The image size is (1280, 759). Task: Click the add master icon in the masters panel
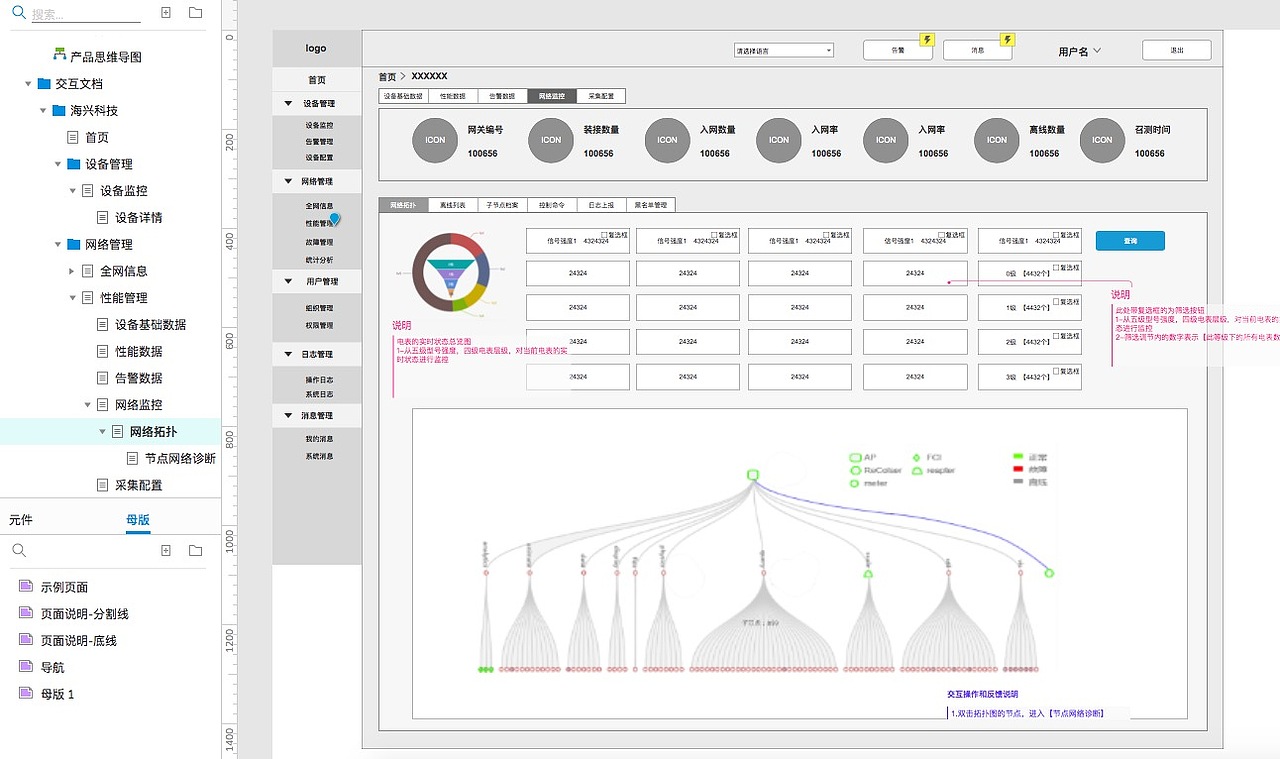point(166,550)
